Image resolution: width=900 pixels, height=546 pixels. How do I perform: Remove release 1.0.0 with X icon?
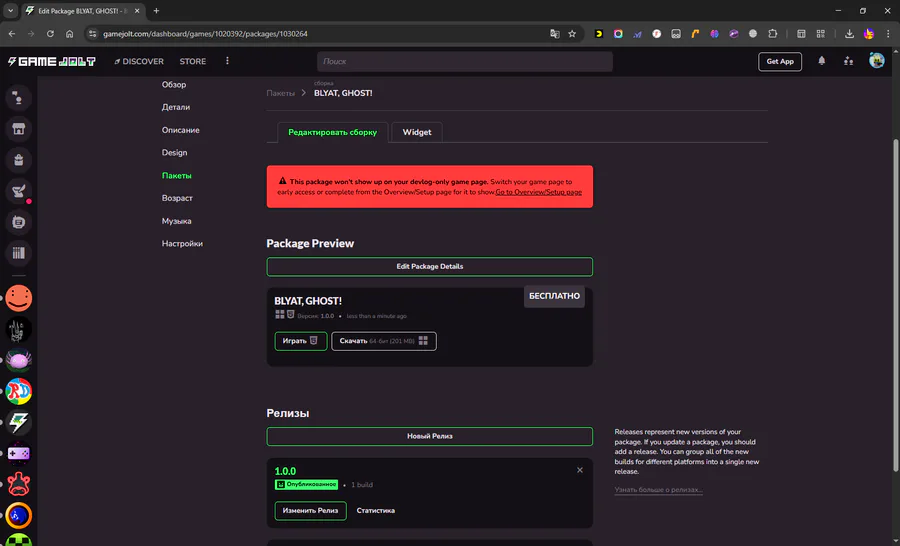coord(580,470)
